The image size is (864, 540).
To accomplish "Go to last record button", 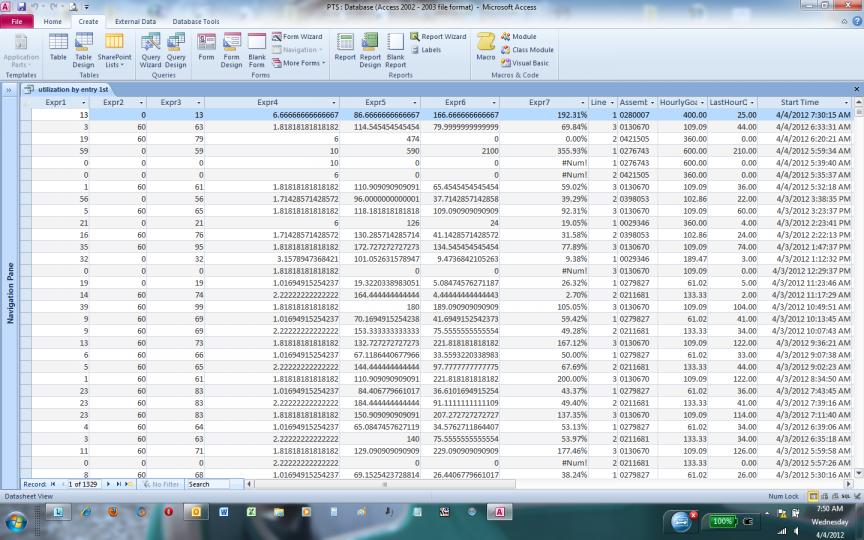I will 118,484.
